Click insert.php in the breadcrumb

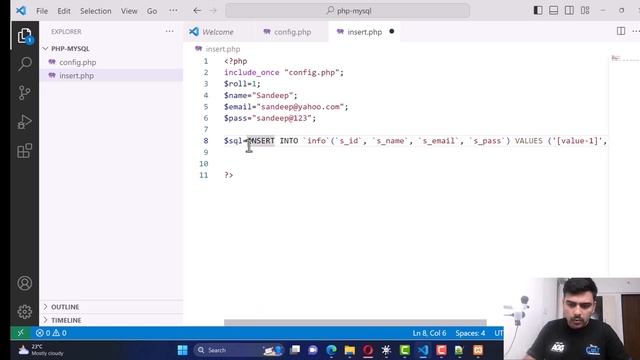(222, 49)
